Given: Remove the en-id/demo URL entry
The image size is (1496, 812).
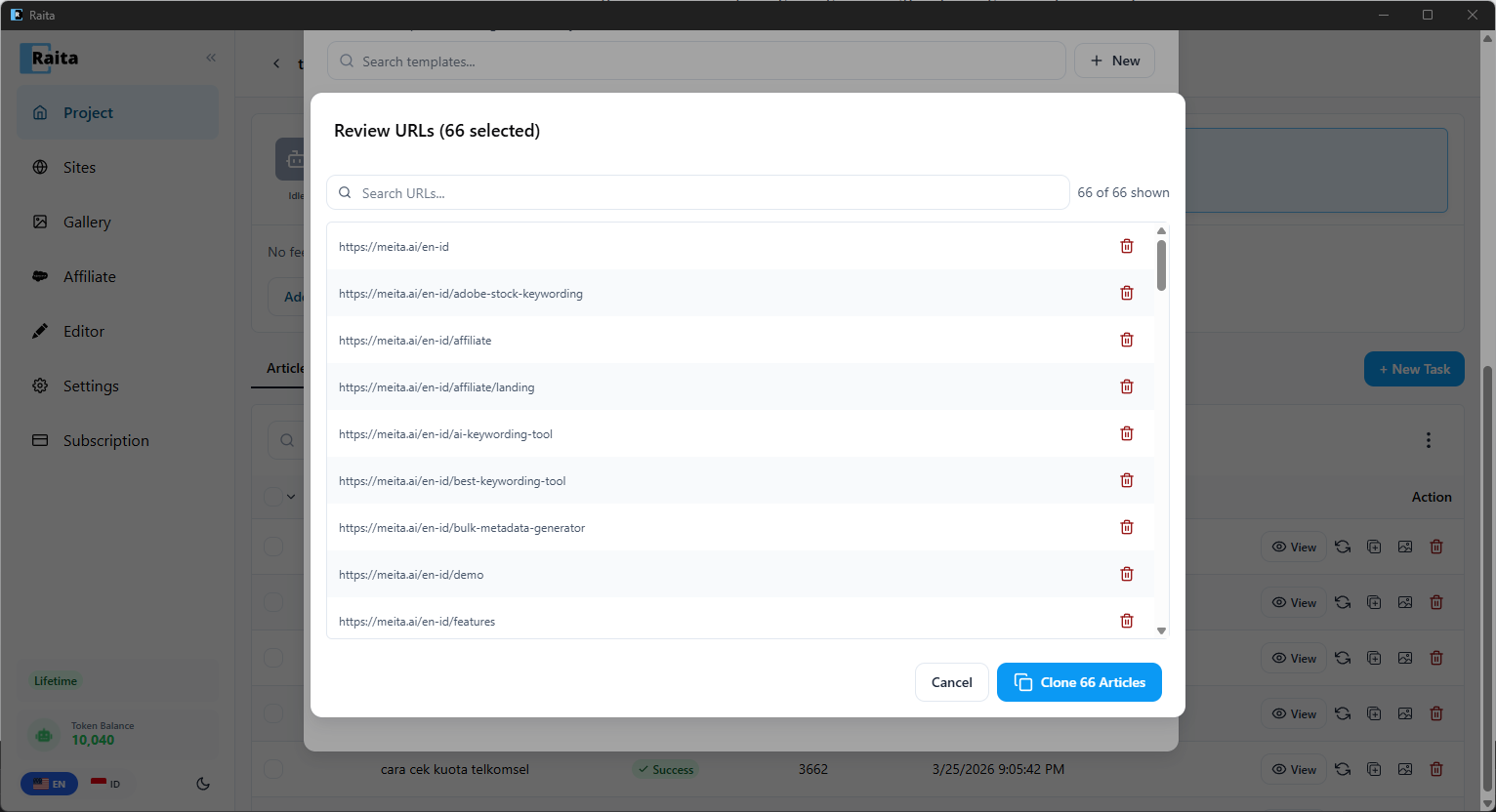Looking at the screenshot, I should [x=1127, y=574].
